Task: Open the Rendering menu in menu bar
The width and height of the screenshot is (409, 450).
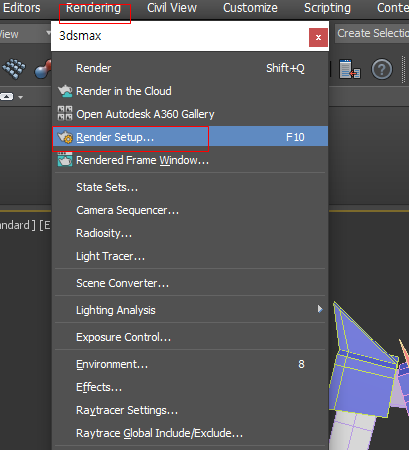Action: (94, 8)
